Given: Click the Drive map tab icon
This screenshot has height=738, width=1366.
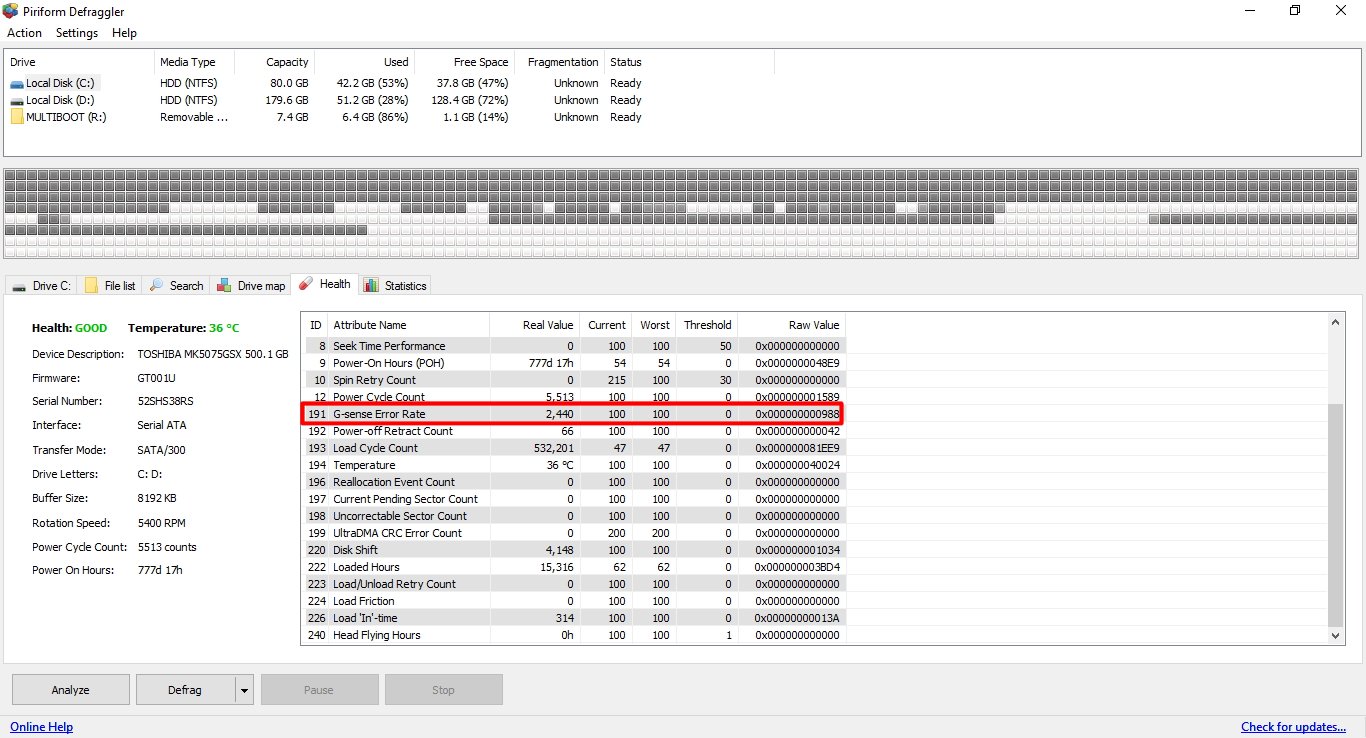Looking at the screenshot, I should point(225,285).
